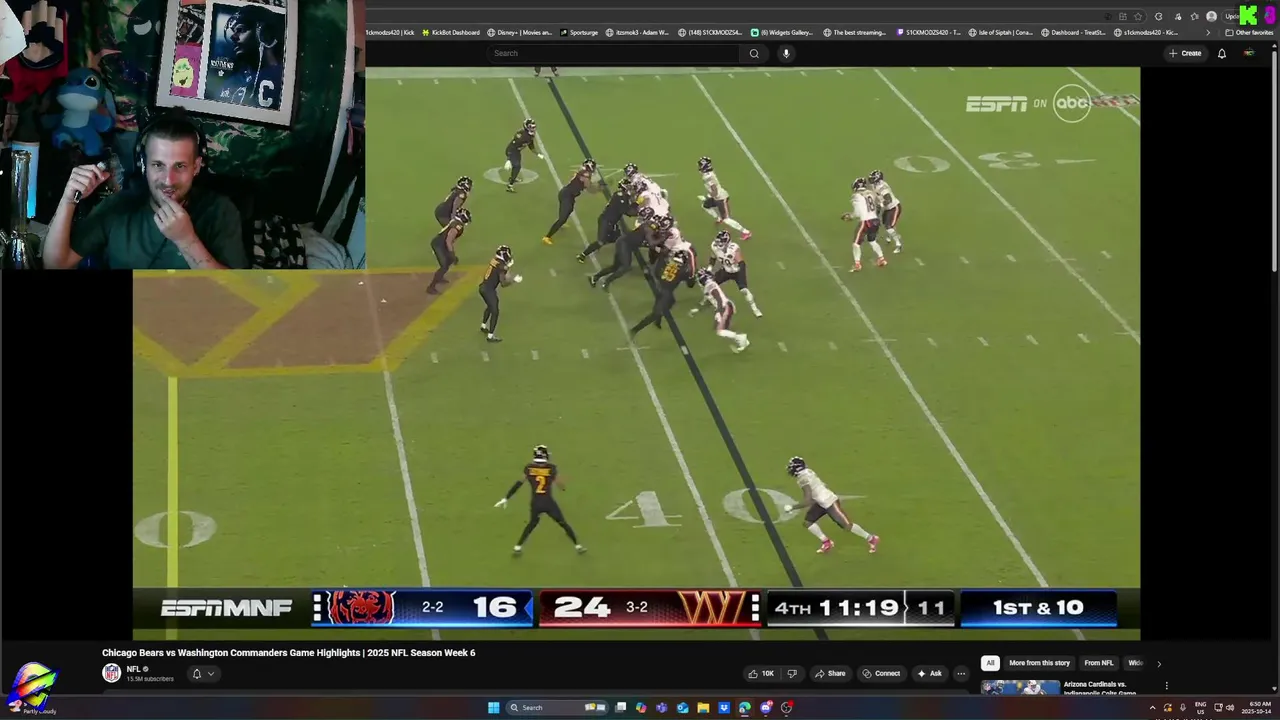Open Outlook from taskbar
The image size is (1280, 720).
coord(682,708)
